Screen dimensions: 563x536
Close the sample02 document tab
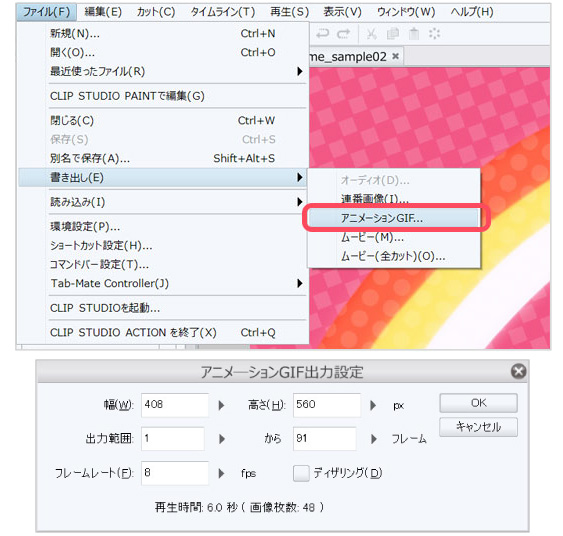click(395, 56)
